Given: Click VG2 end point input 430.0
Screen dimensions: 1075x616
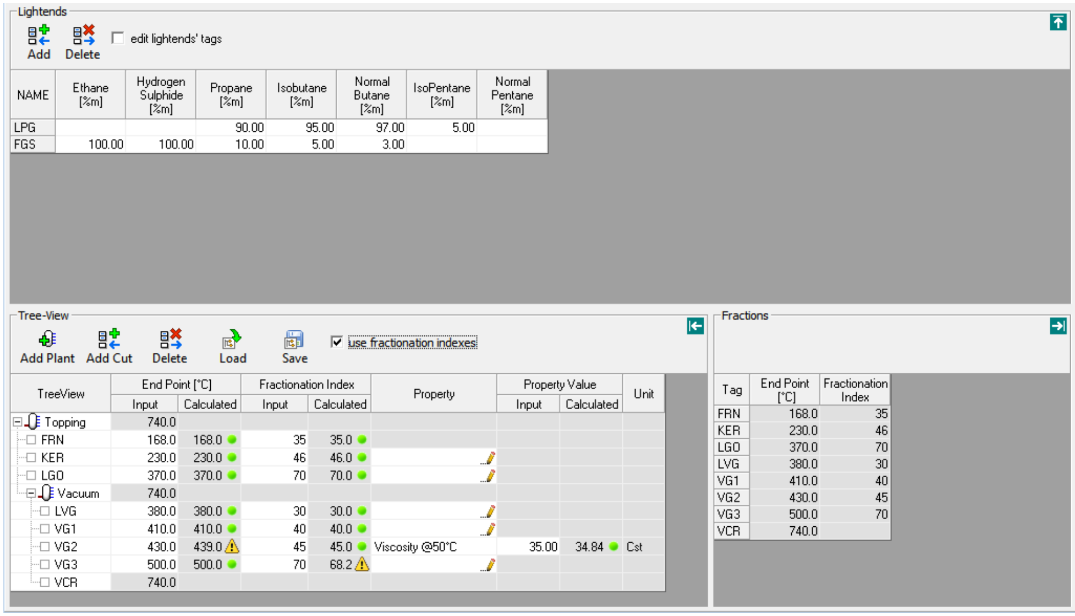Looking at the screenshot, I should [145, 547].
